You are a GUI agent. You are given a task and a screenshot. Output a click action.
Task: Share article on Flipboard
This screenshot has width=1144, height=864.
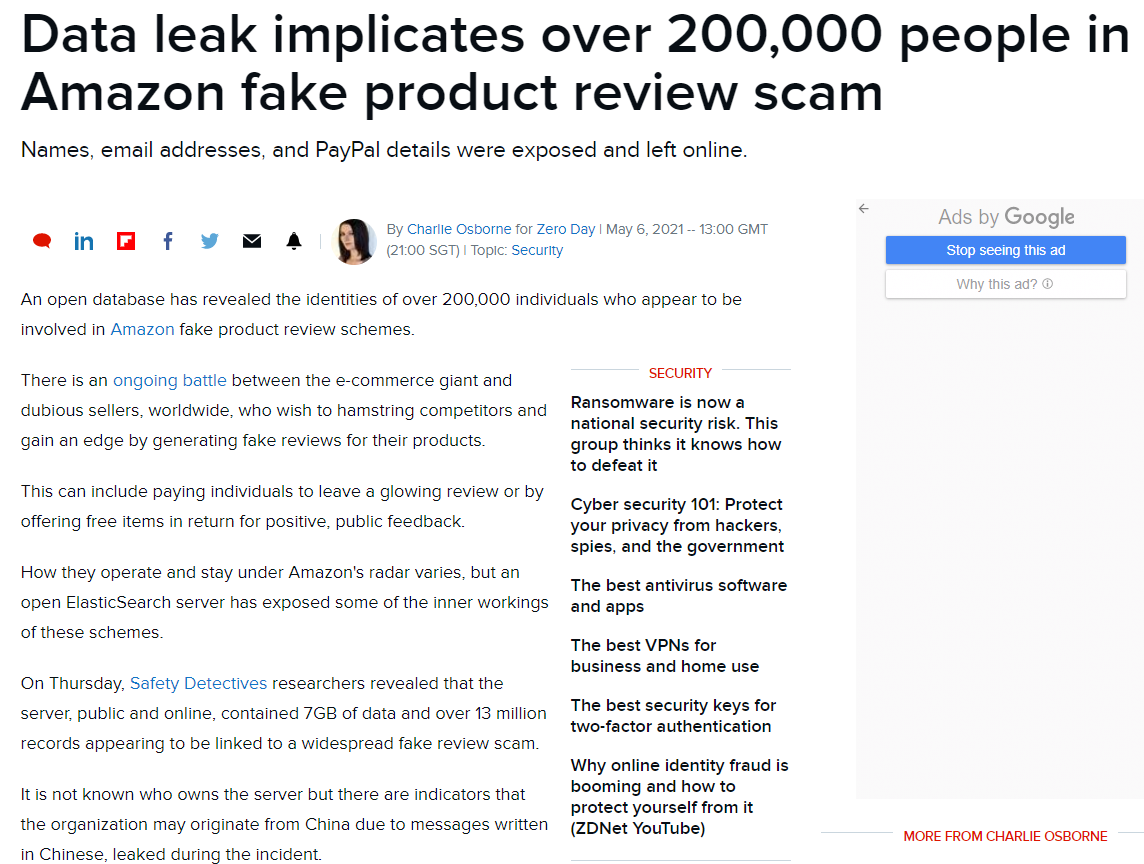point(126,241)
